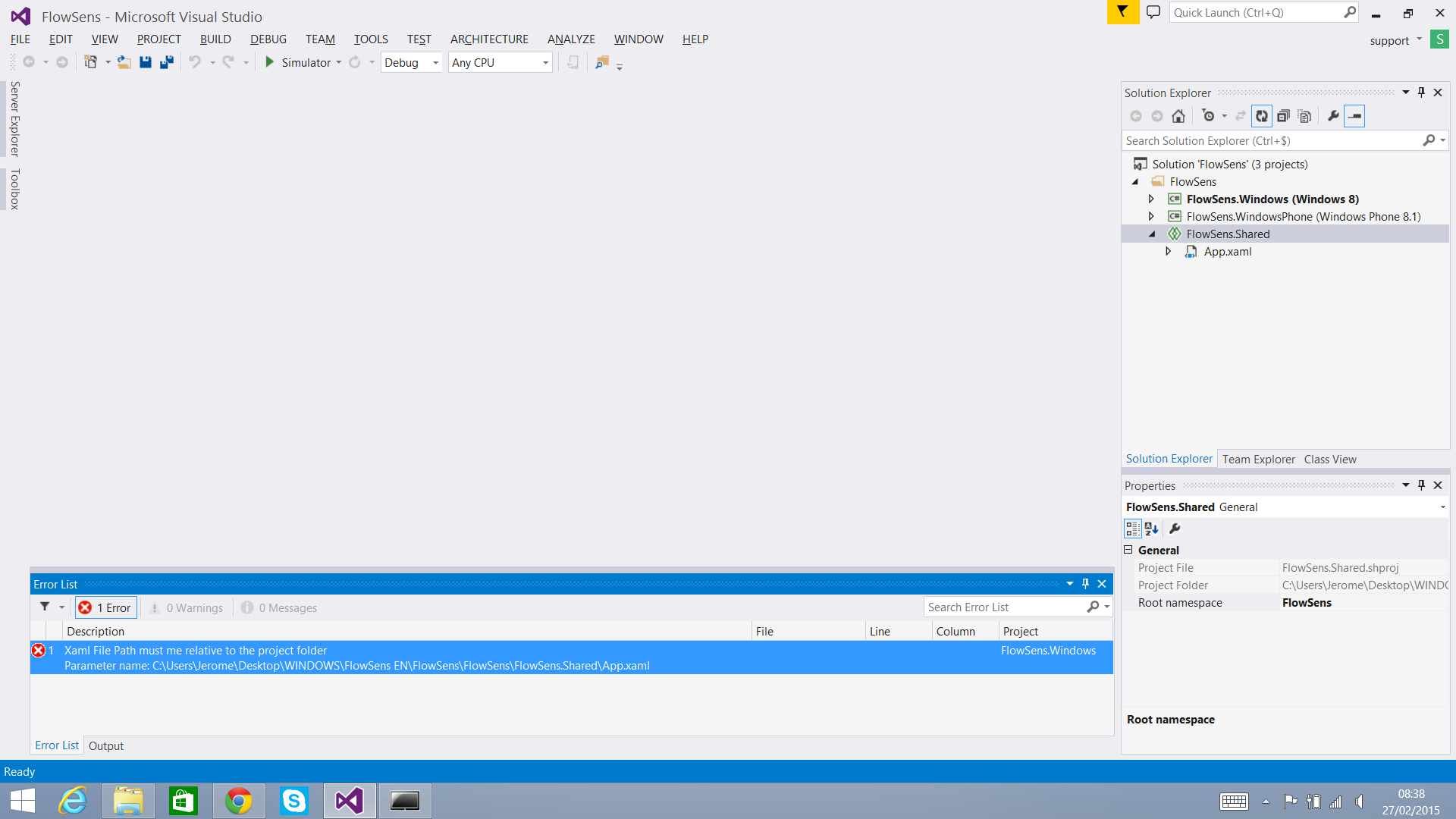The image size is (1456, 819).
Task: Click Alphabetical sort icon in Properties
Action: [x=1152, y=529]
